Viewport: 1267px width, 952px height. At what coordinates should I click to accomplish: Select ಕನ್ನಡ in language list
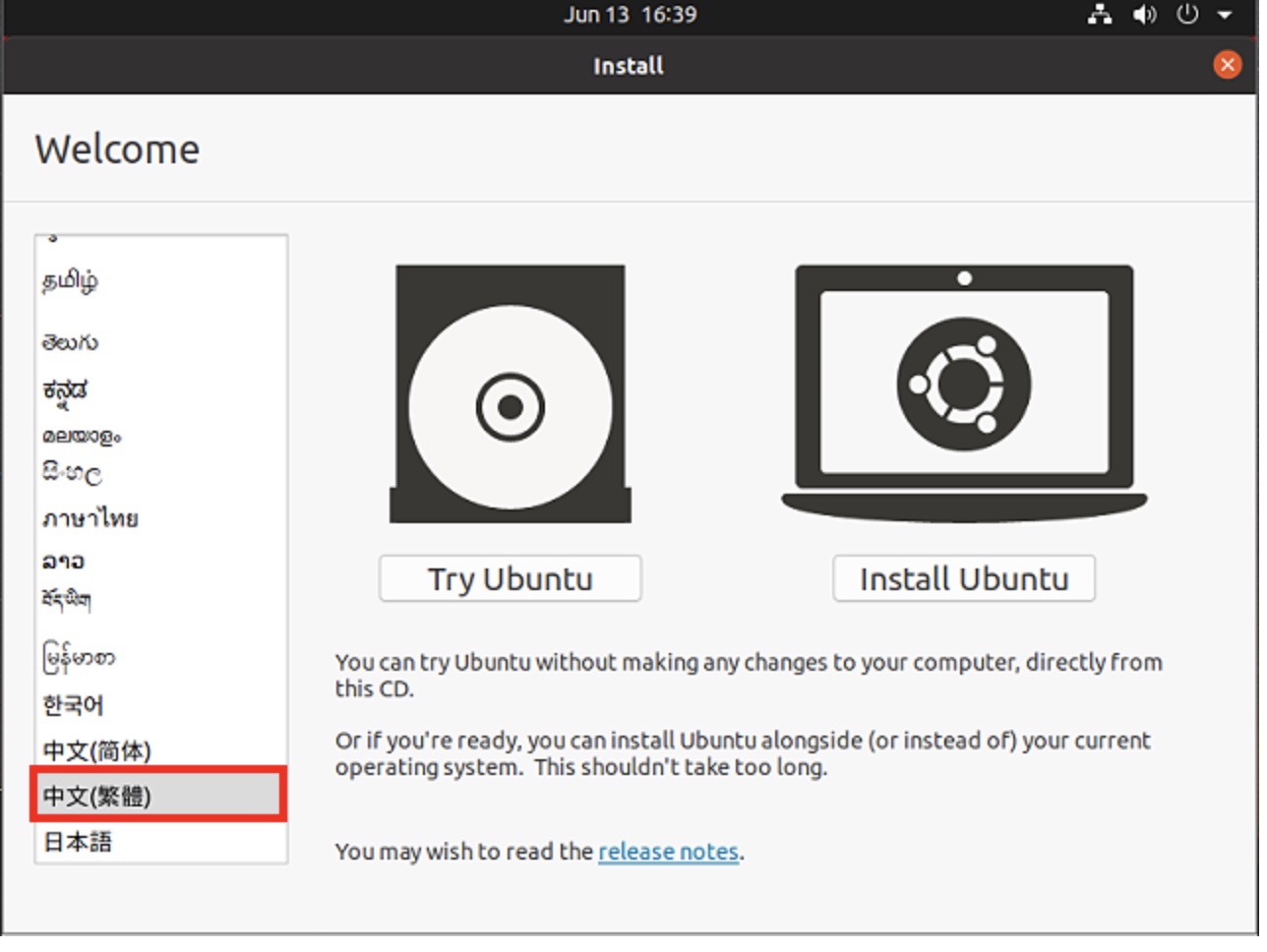(161, 393)
